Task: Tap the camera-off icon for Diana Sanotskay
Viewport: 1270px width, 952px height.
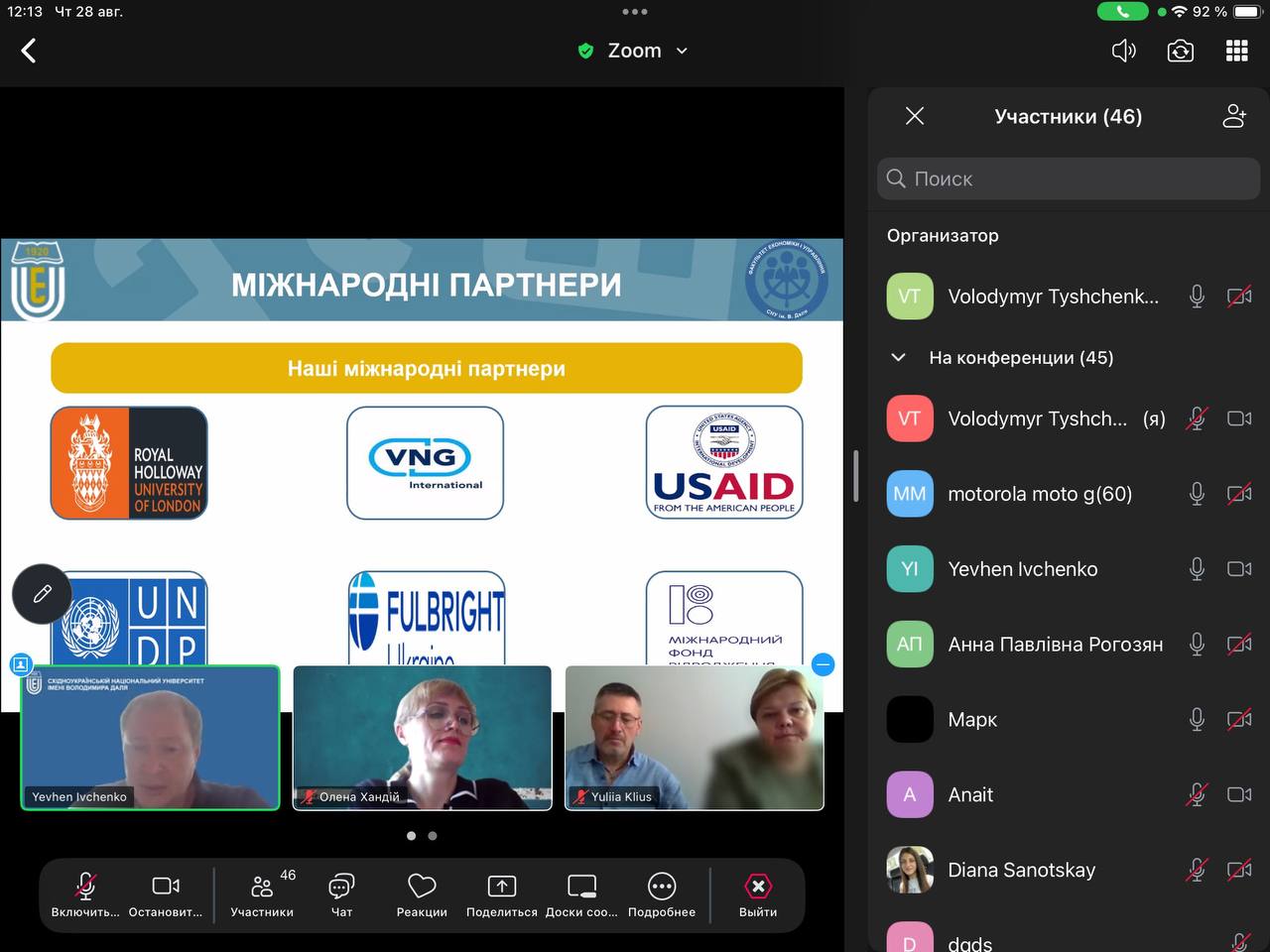Action: (x=1239, y=870)
